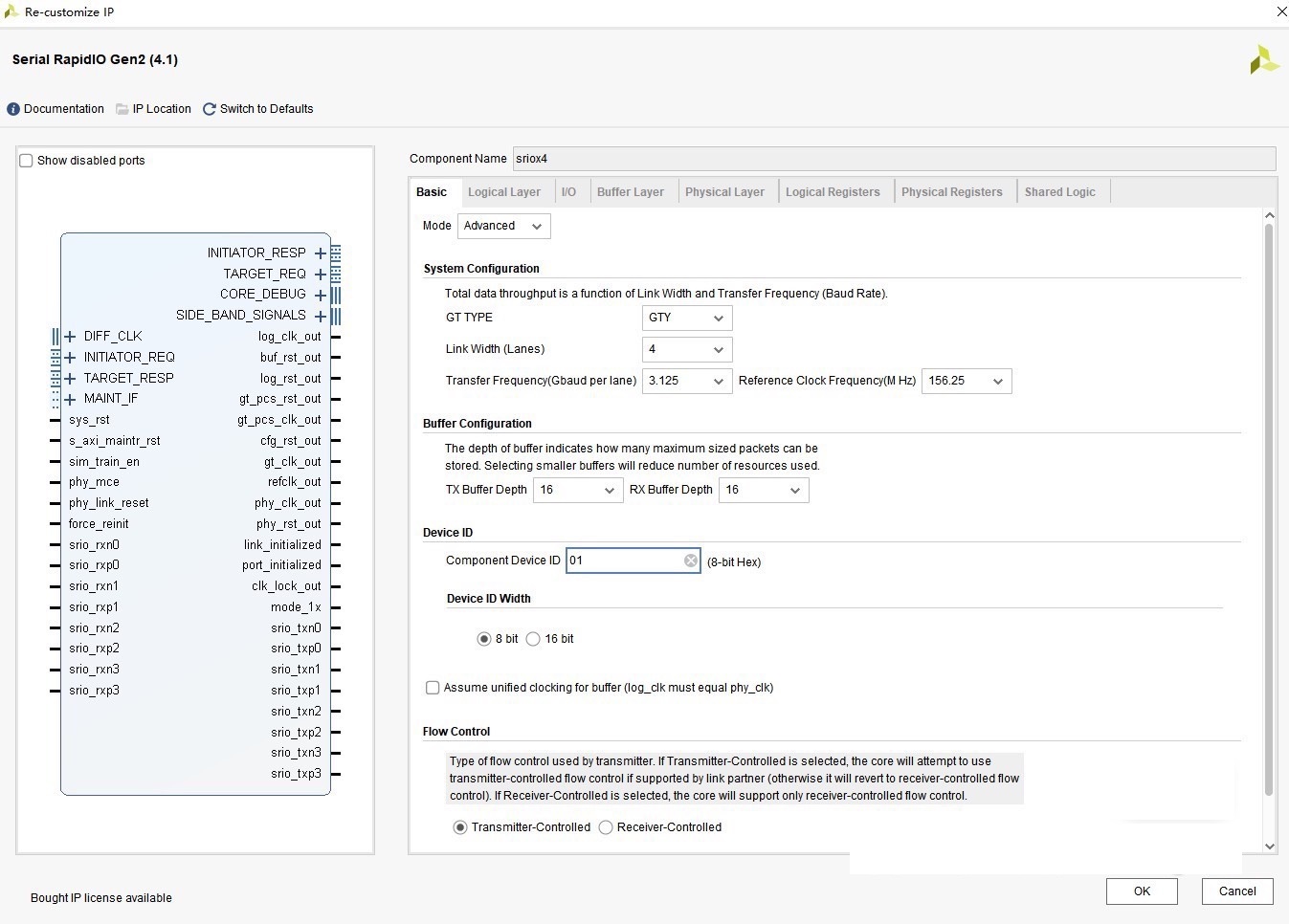Viewport: 1289px width, 924px height.
Task: Click the Vivado icon in the title bar
Action: (11, 11)
